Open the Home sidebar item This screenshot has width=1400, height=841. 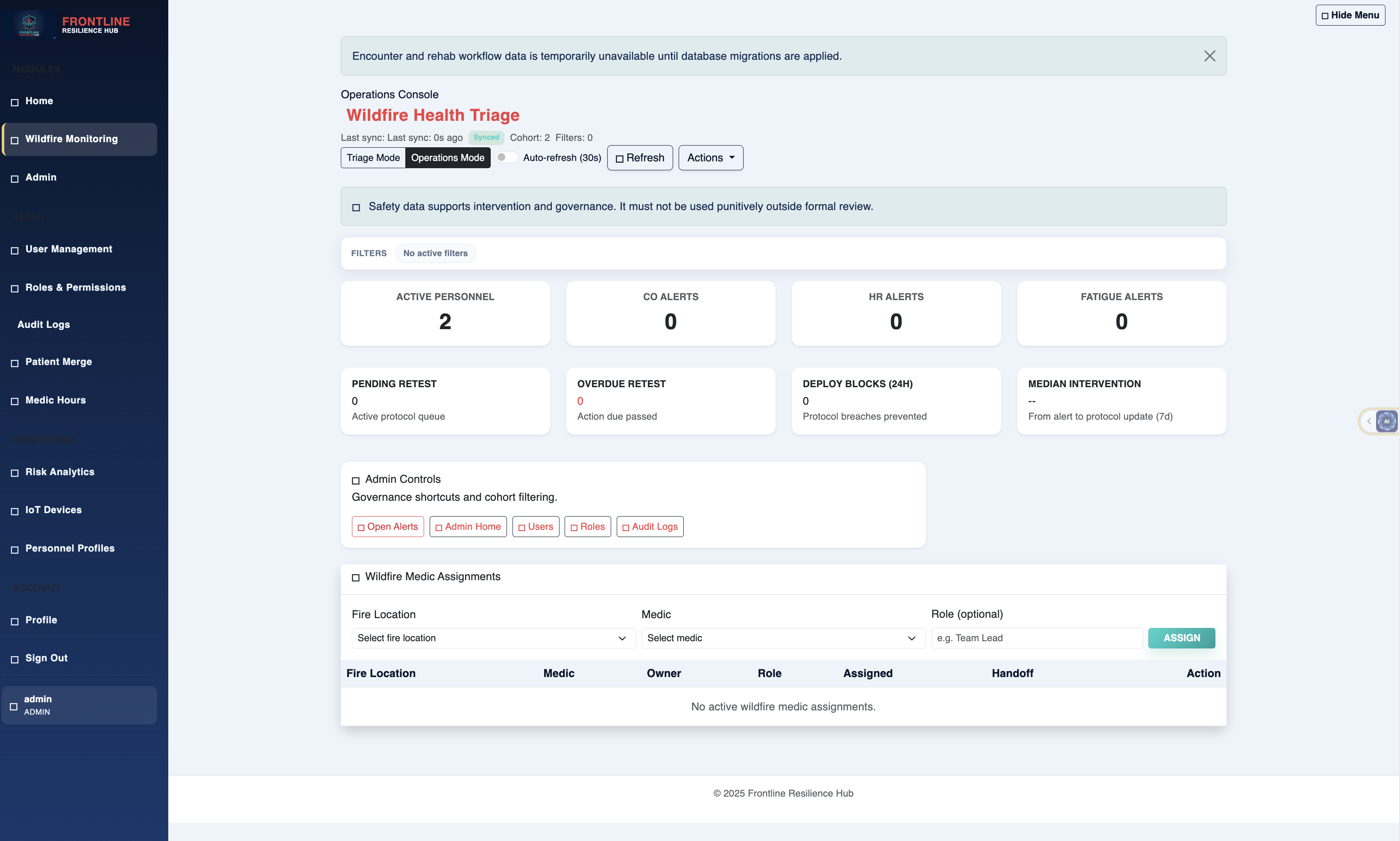point(15,102)
